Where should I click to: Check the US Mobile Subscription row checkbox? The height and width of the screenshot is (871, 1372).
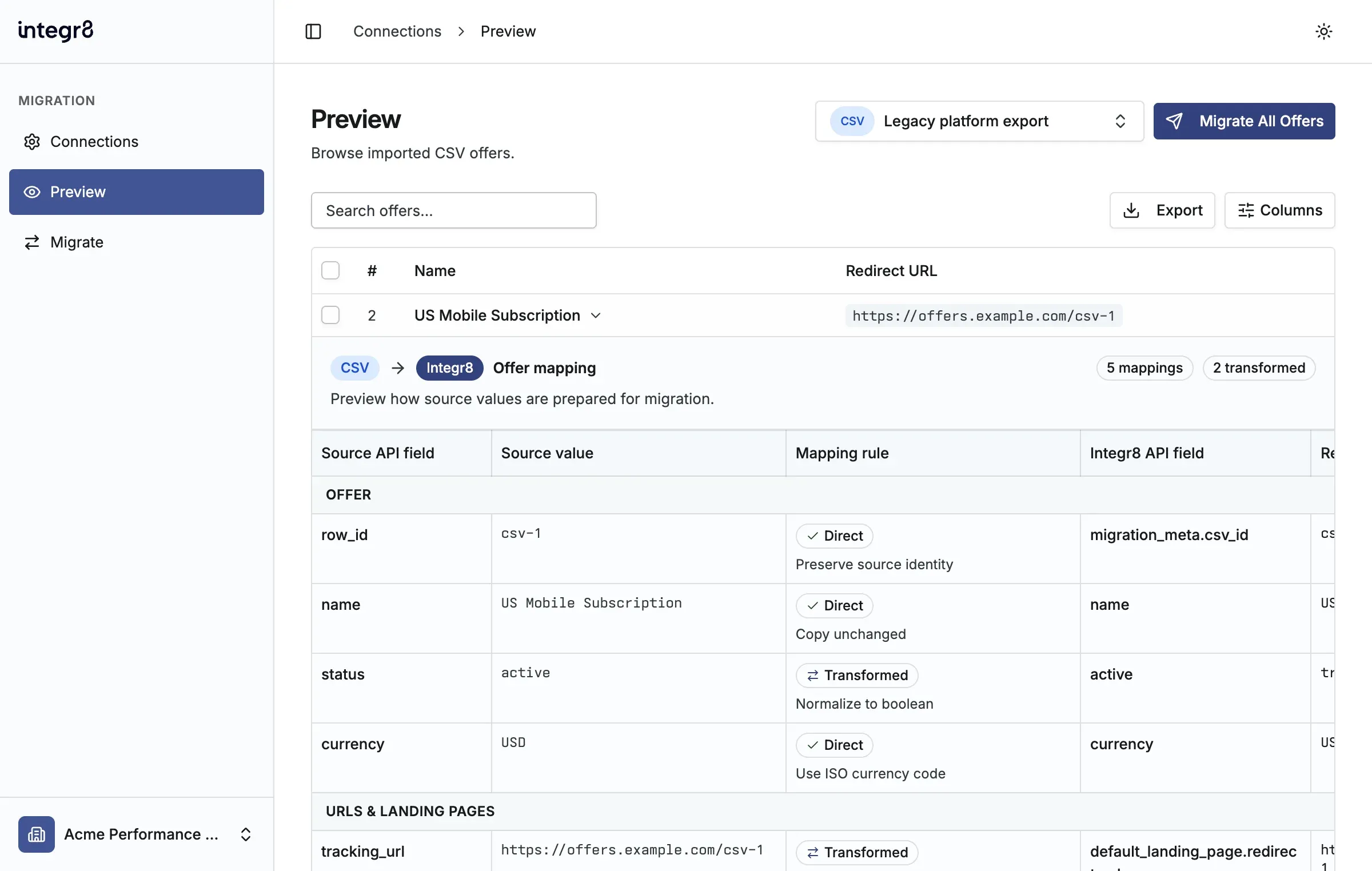coord(330,315)
